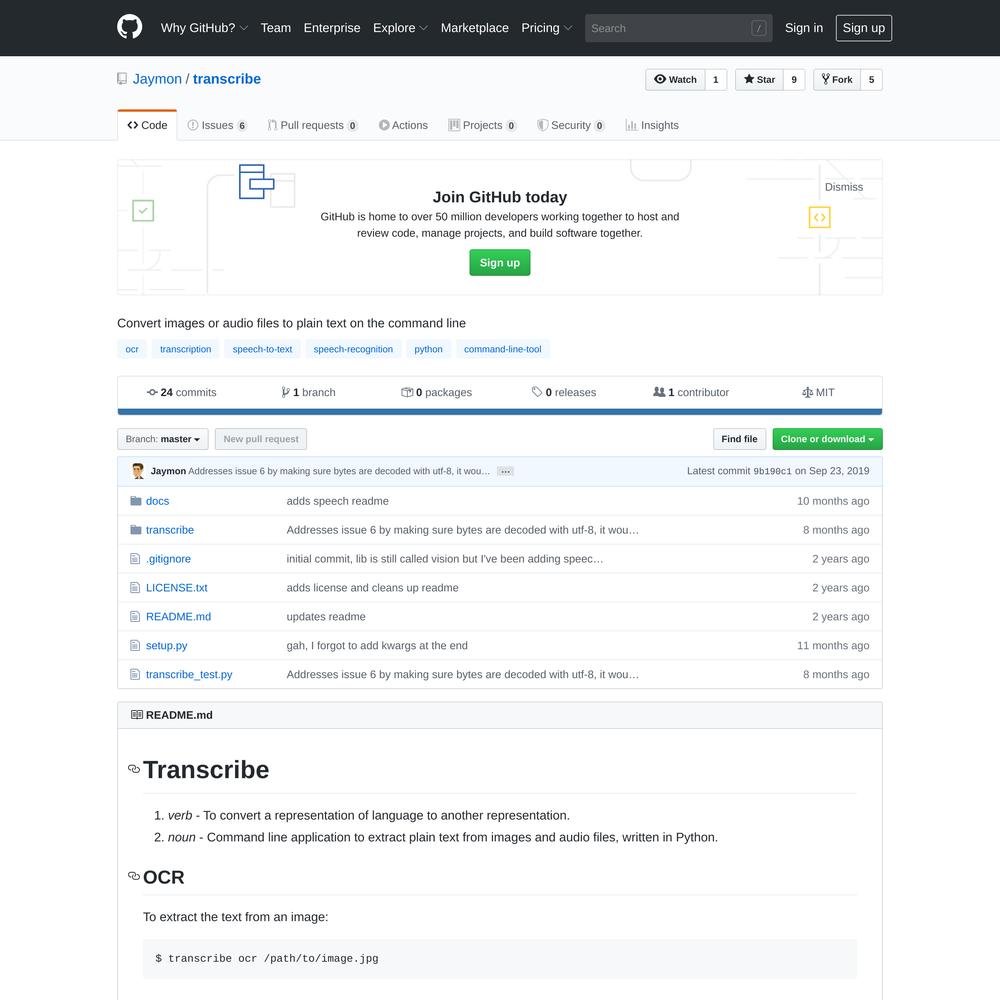
Task: Open the latest commit hash 9b190c1
Action: [x=772, y=471]
